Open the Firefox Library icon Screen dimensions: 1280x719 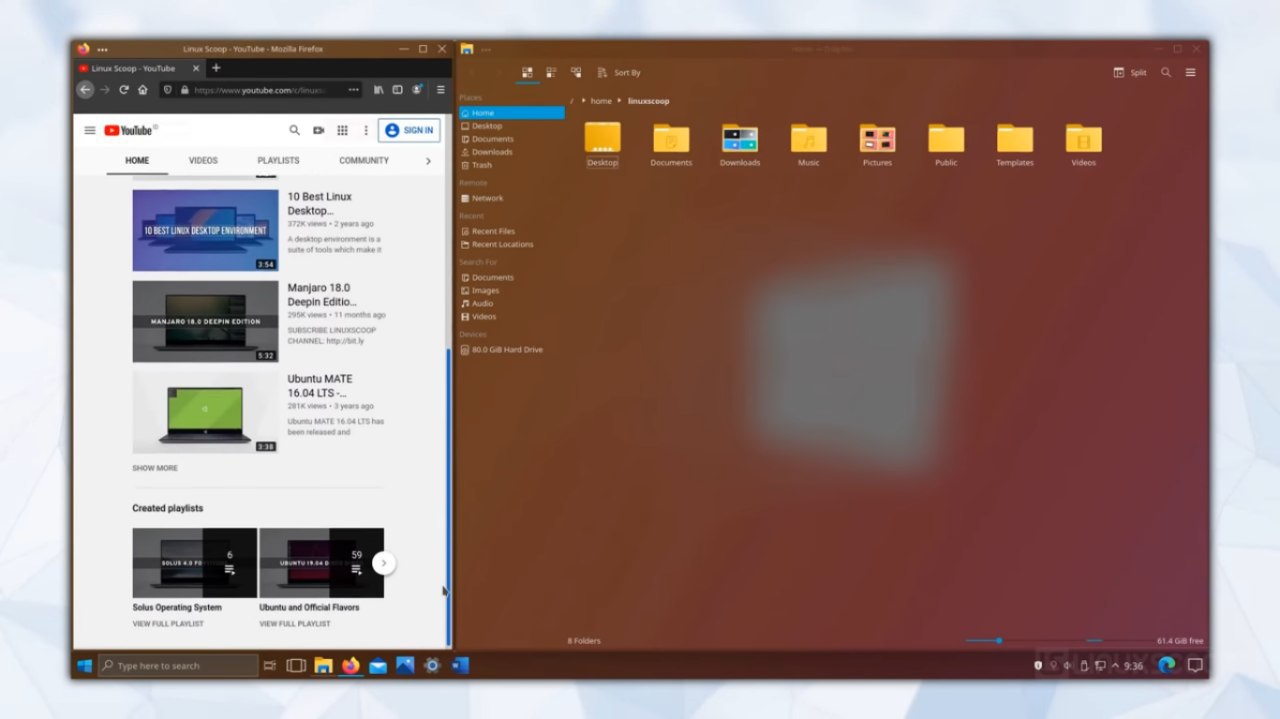[x=379, y=90]
